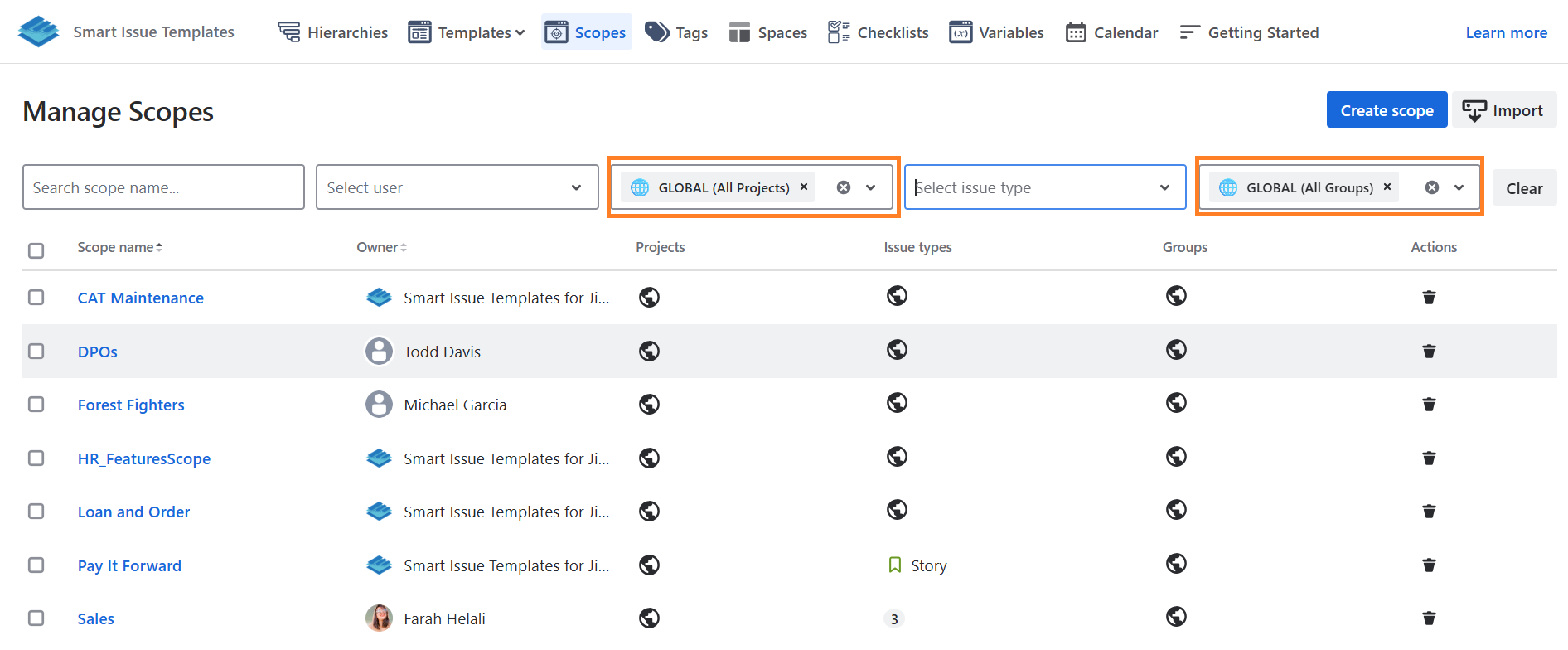Toggle the select-all scopes checkbox

point(36,250)
